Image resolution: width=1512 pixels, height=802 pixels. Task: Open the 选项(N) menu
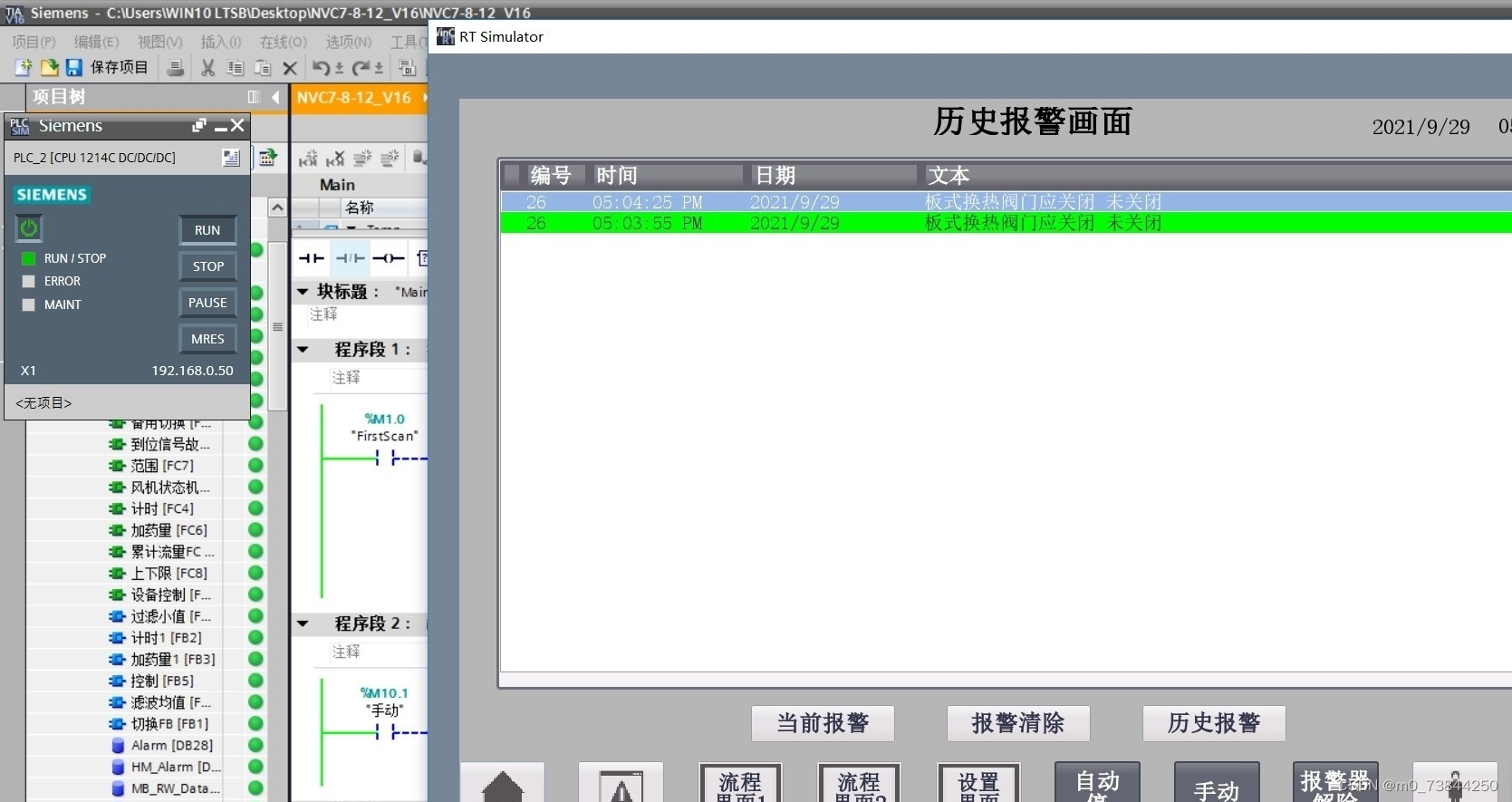click(x=348, y=42)
